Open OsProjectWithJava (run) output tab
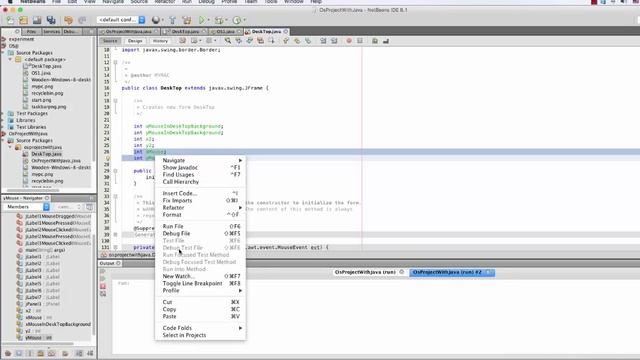 [365, 272]
